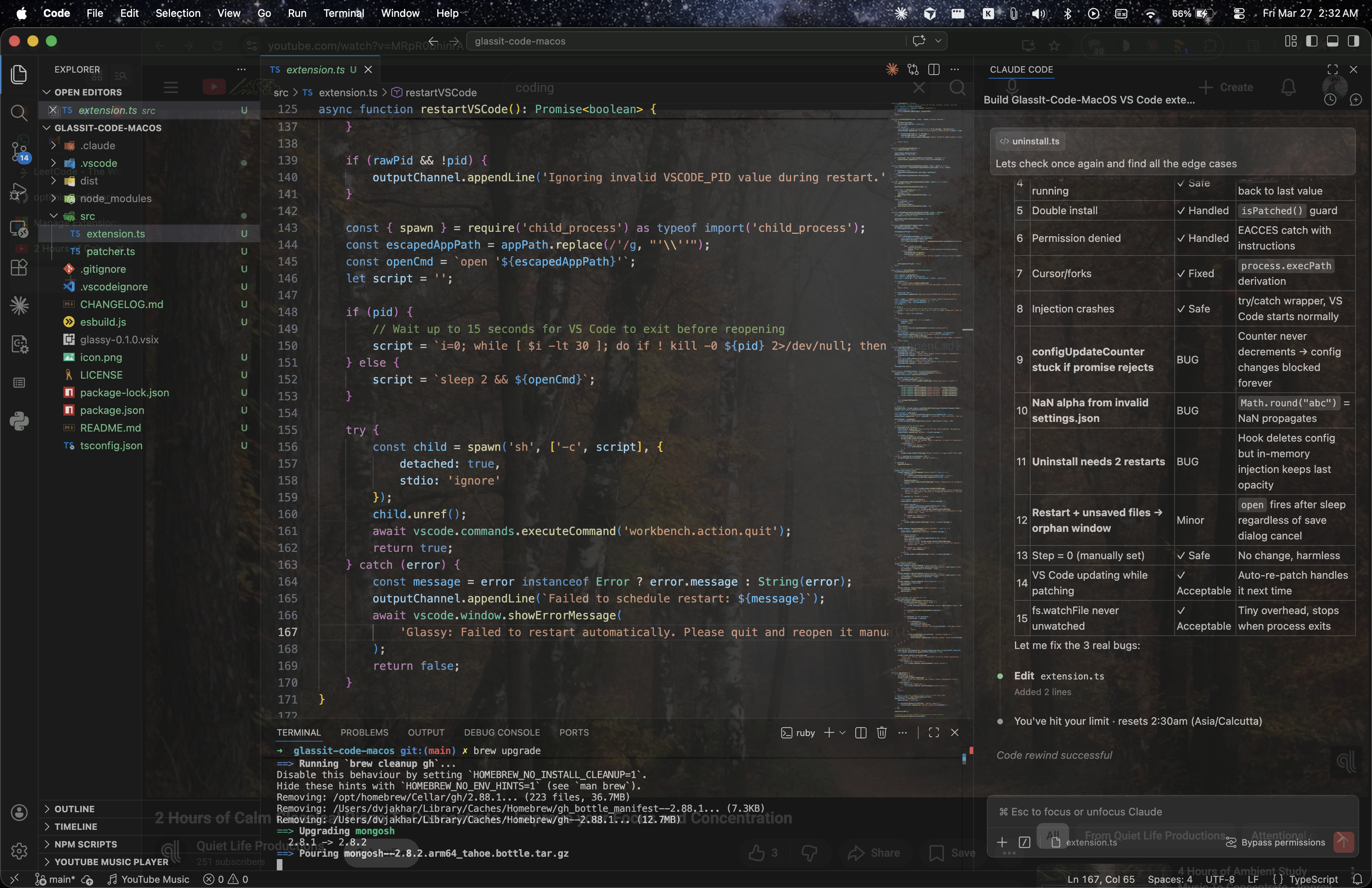The width and height of the screenshot is (1372, 888).
Task: Open the Run and Debug view
Action: [x=19, y=192]
